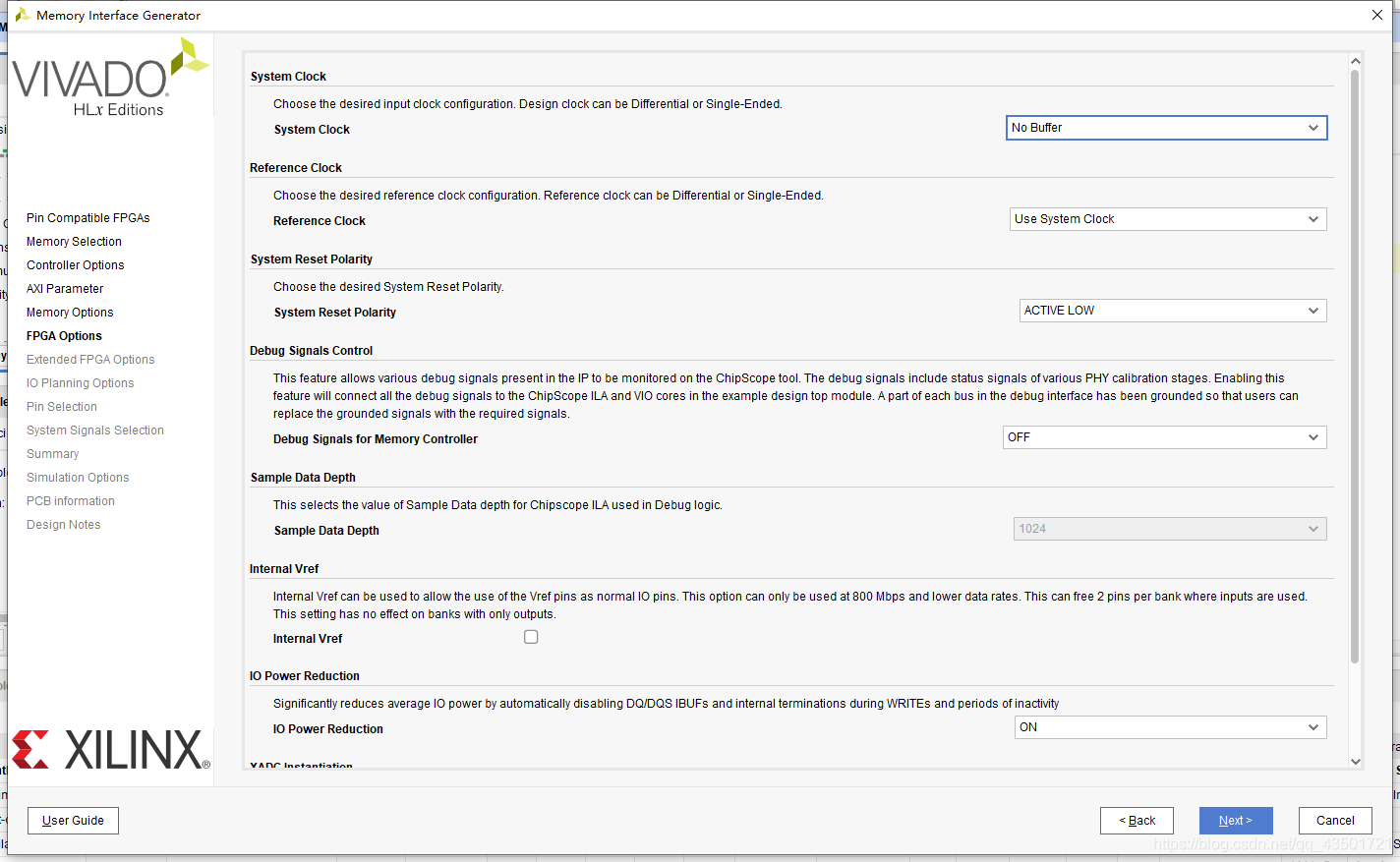
Task: Open the AXI Parameter step
Action: pyautogui.click(x=65, y=289)
